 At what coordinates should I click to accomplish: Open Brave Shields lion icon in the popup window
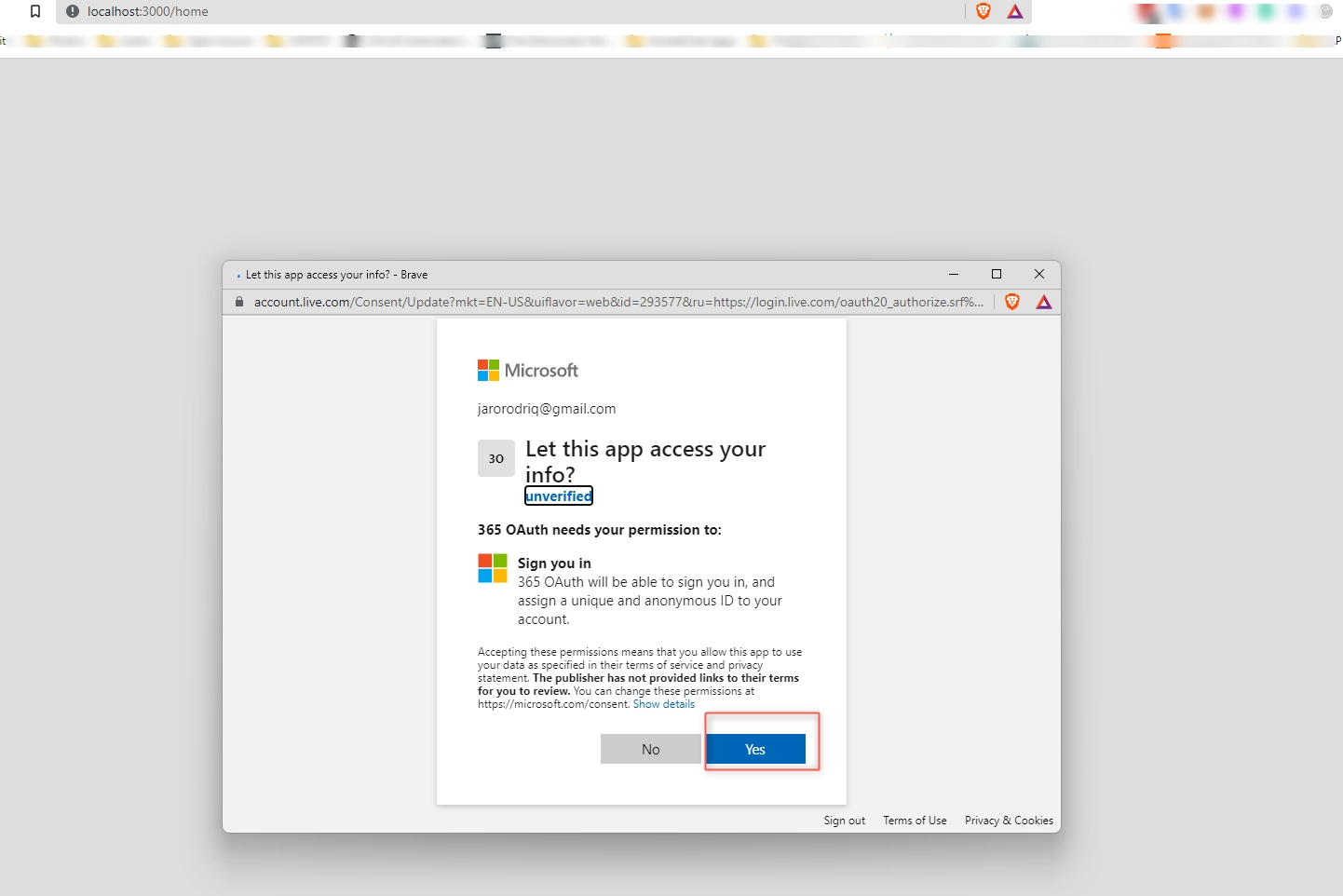pos(1012,302)
